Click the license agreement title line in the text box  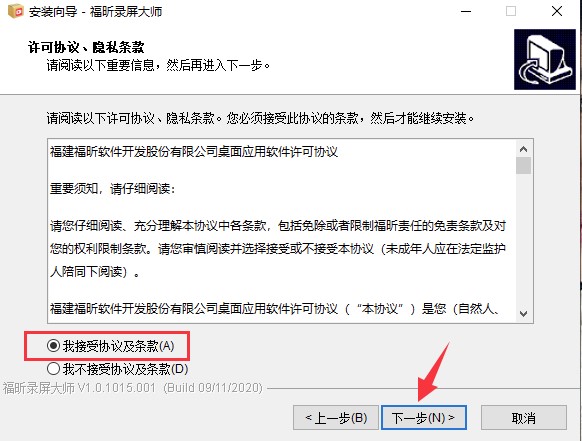(194, 152)
